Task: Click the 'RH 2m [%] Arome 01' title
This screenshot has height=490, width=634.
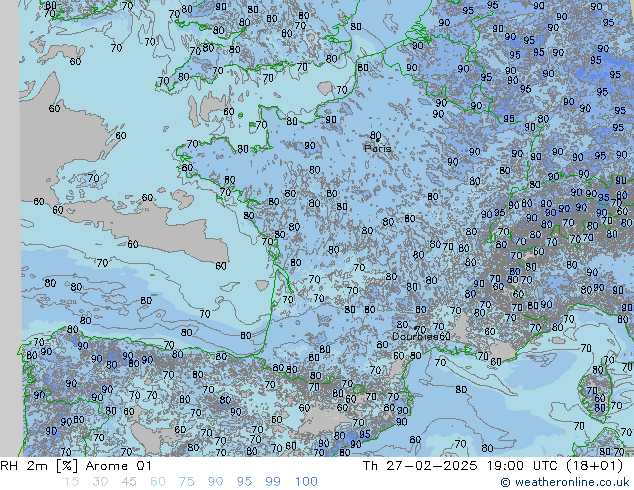Action: [x=76, y=466]
